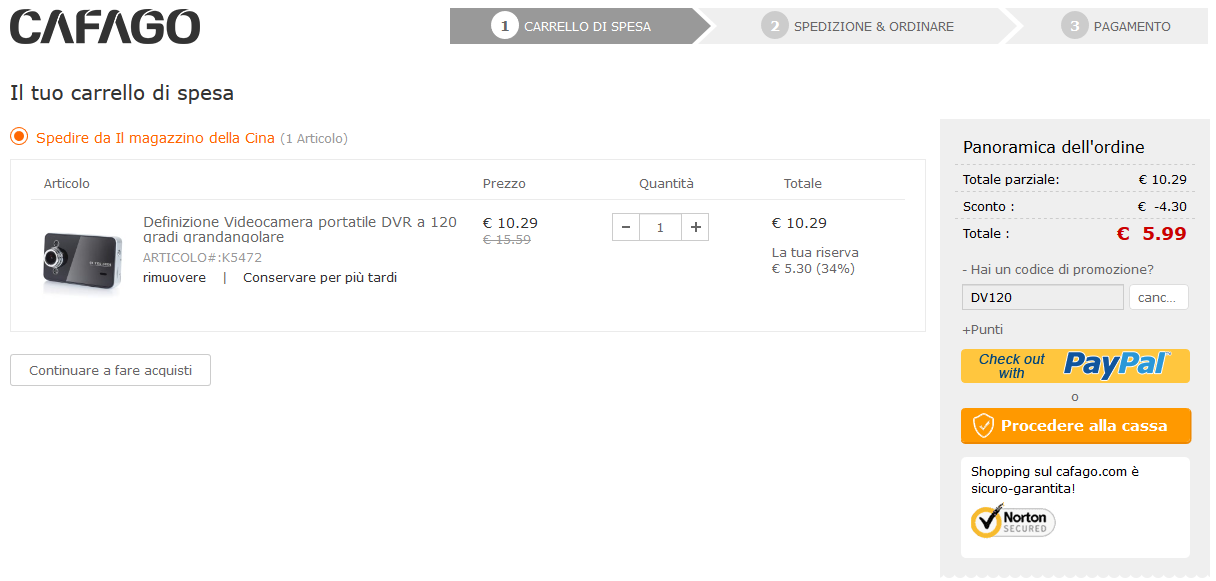Check out with the PayPal button

click(x=1075, y=366)
